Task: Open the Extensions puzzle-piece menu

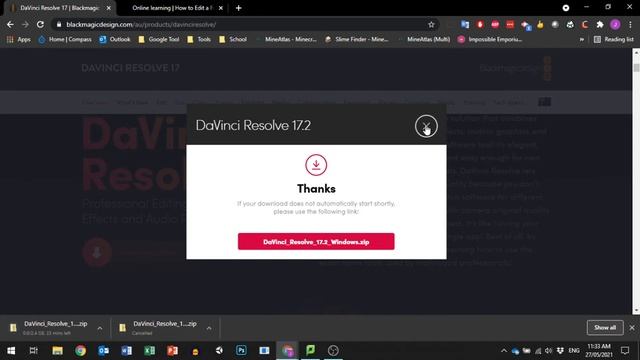Action: pyautogui.click(x=600, y=24)
